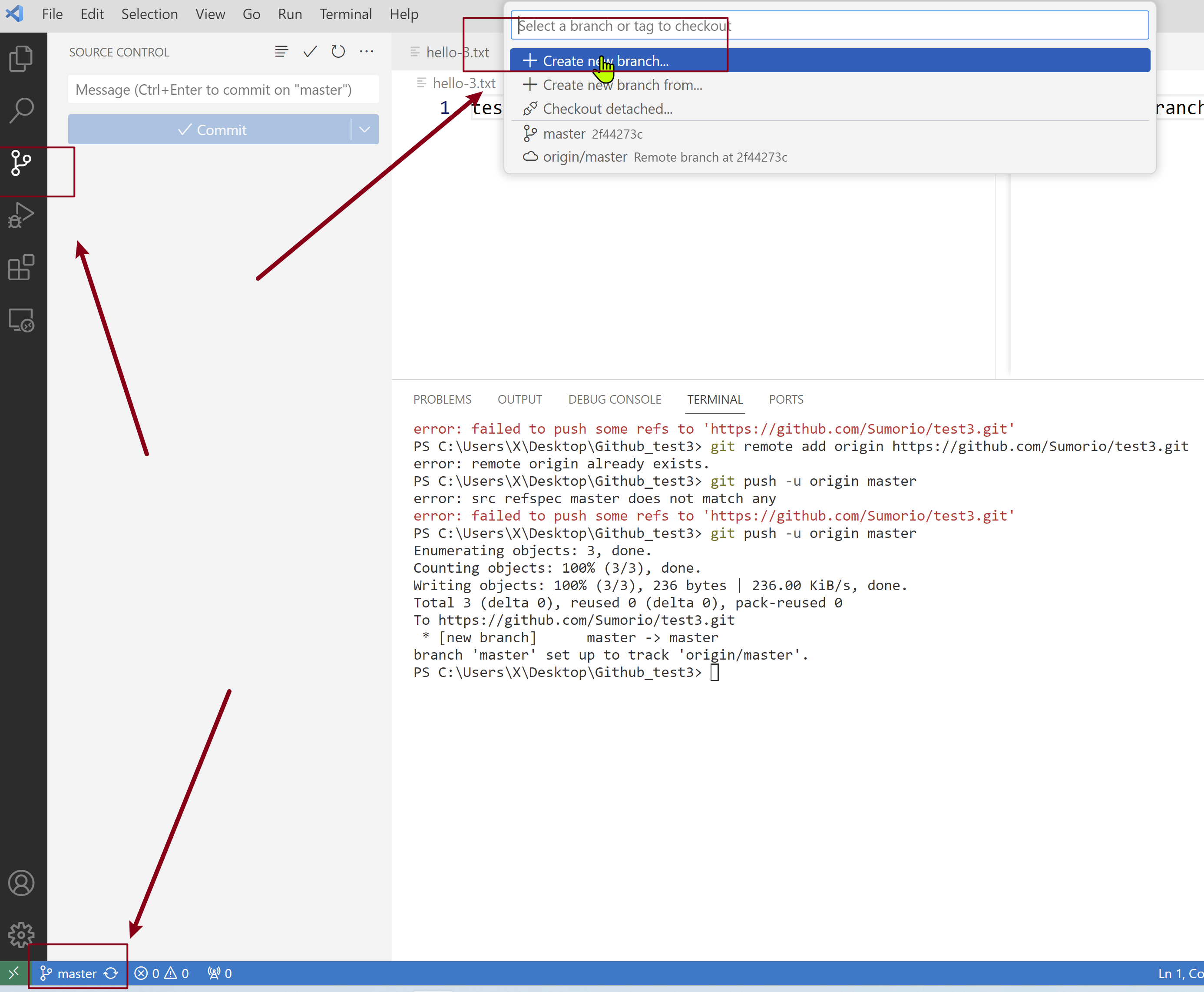The image size is (1204, 992).
Task: Click the Accounts icon
Action: tap(21, 883)
